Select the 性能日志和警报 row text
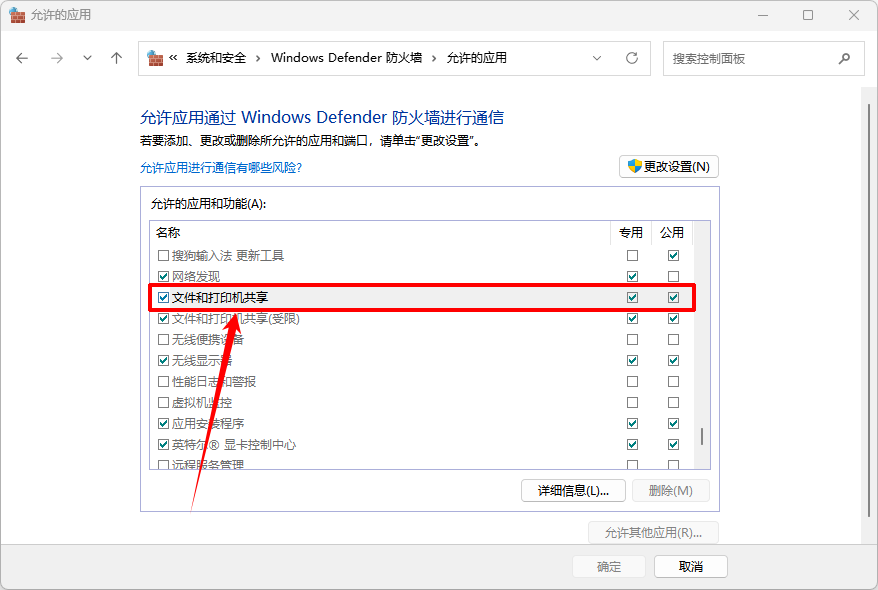Screen dimensions: 878x590 coord(214,382)
